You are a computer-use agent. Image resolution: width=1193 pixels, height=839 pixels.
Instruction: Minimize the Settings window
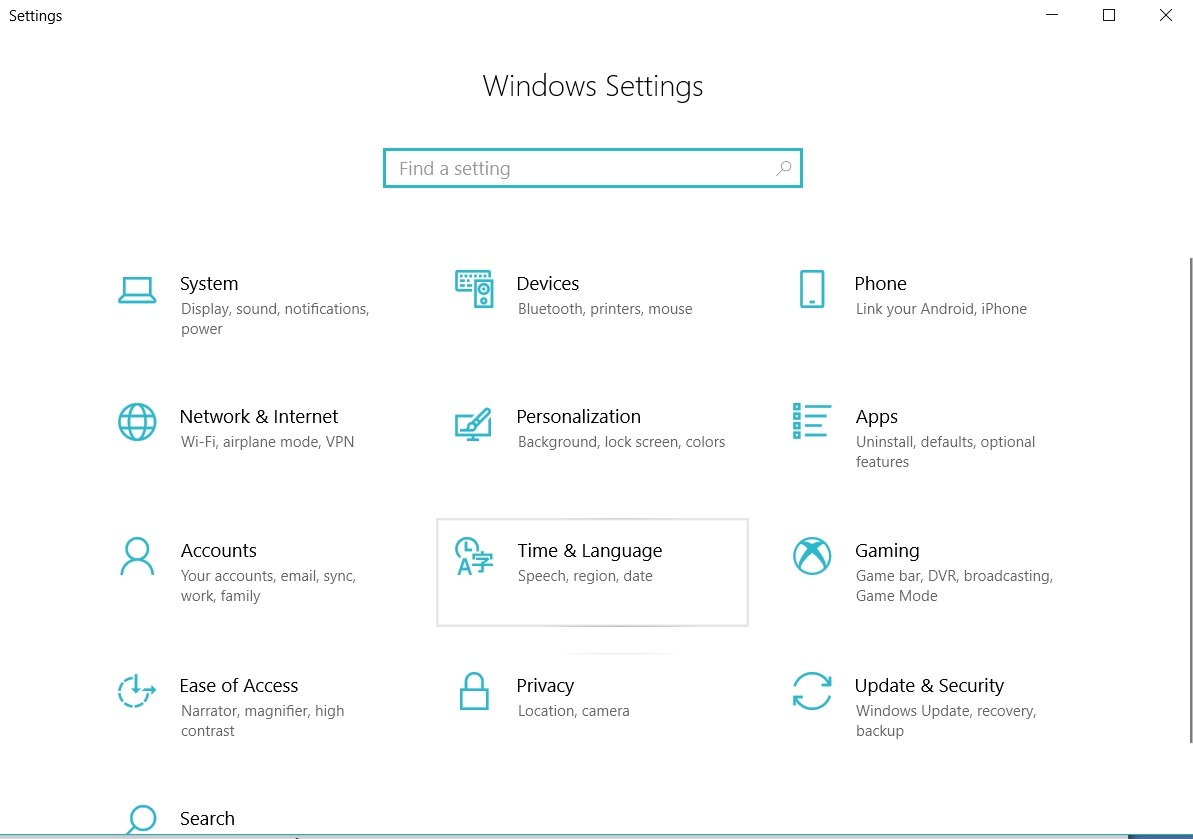tap(1051, 15)
